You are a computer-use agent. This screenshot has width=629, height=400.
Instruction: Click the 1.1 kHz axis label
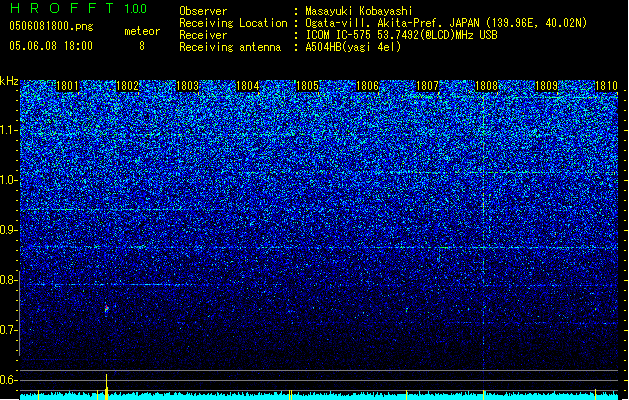[x=9, y=130]
